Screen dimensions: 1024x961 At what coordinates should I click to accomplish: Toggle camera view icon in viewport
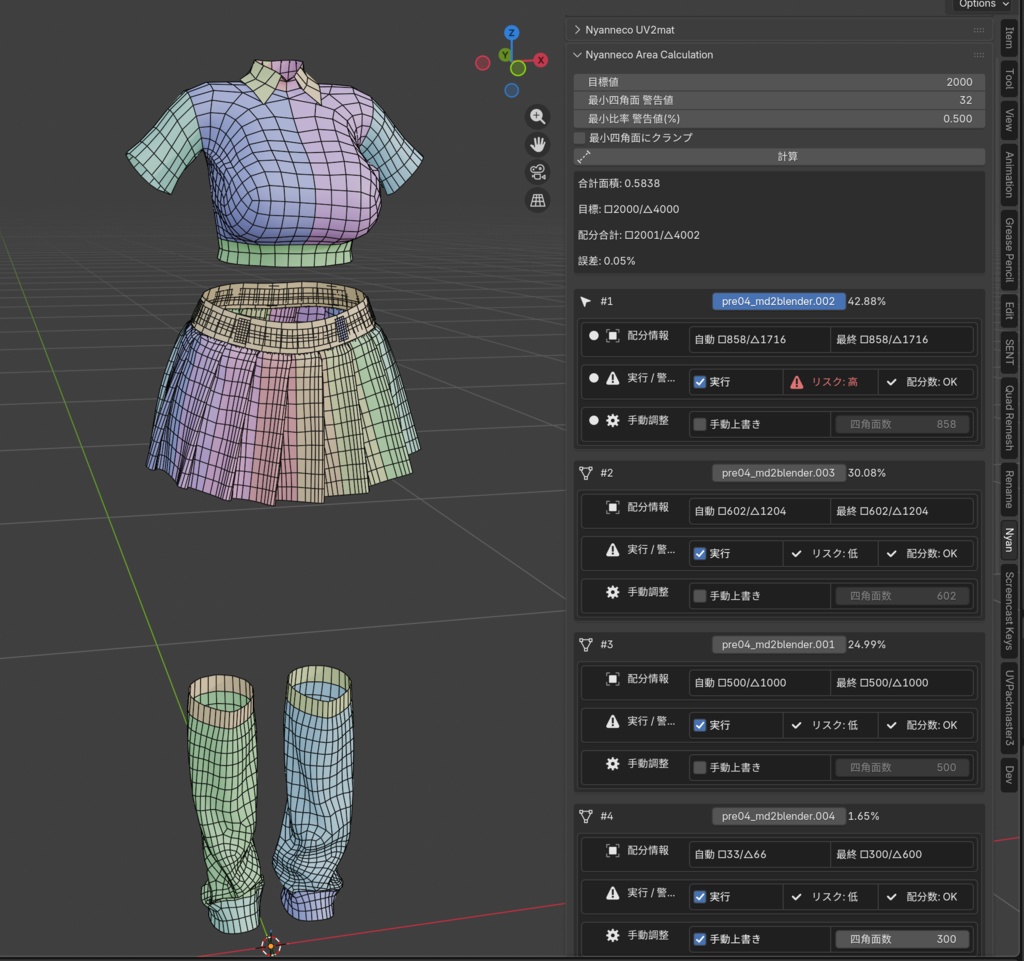[x=538, y=173]
